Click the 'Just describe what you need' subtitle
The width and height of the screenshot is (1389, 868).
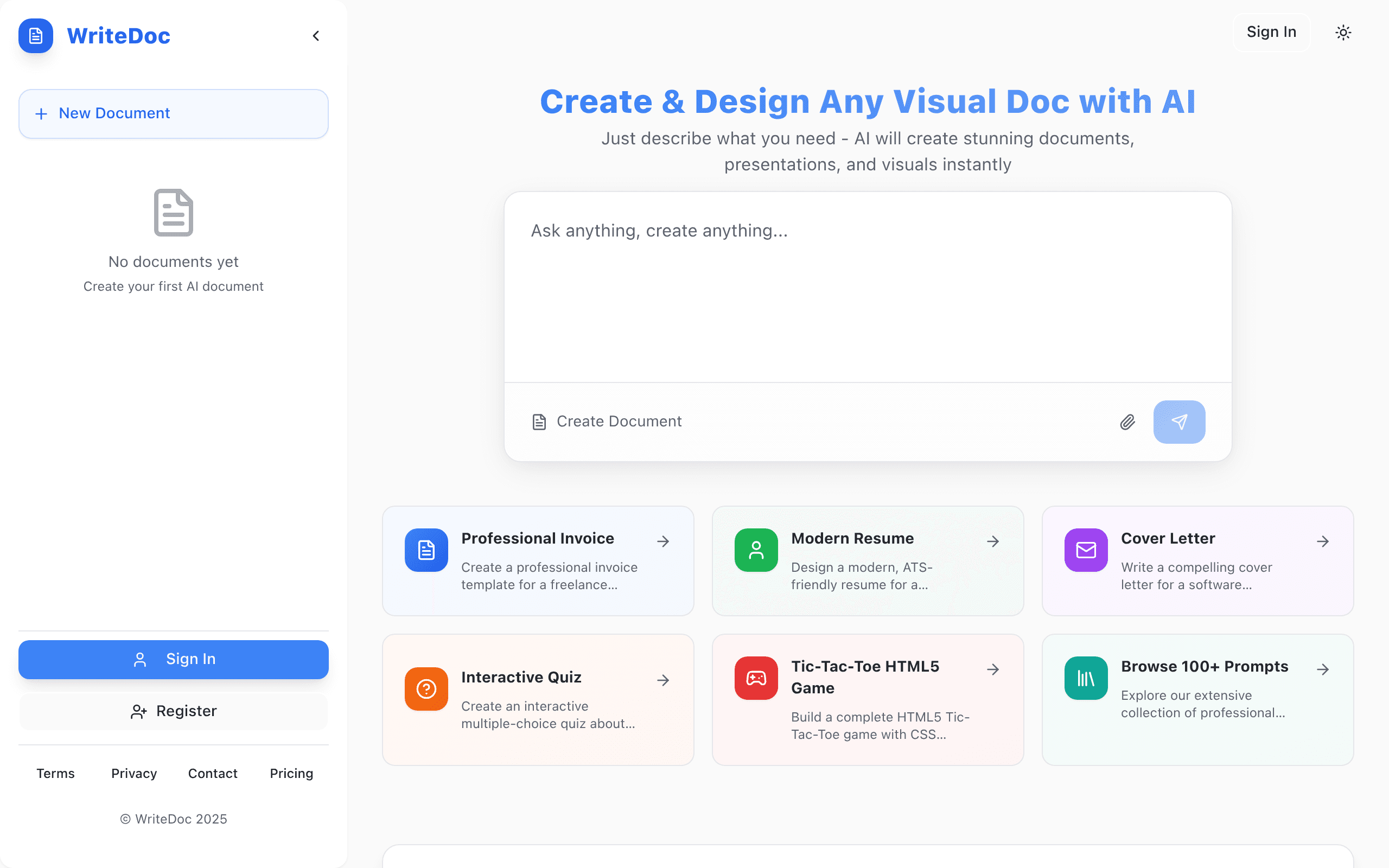pos(868,151)
